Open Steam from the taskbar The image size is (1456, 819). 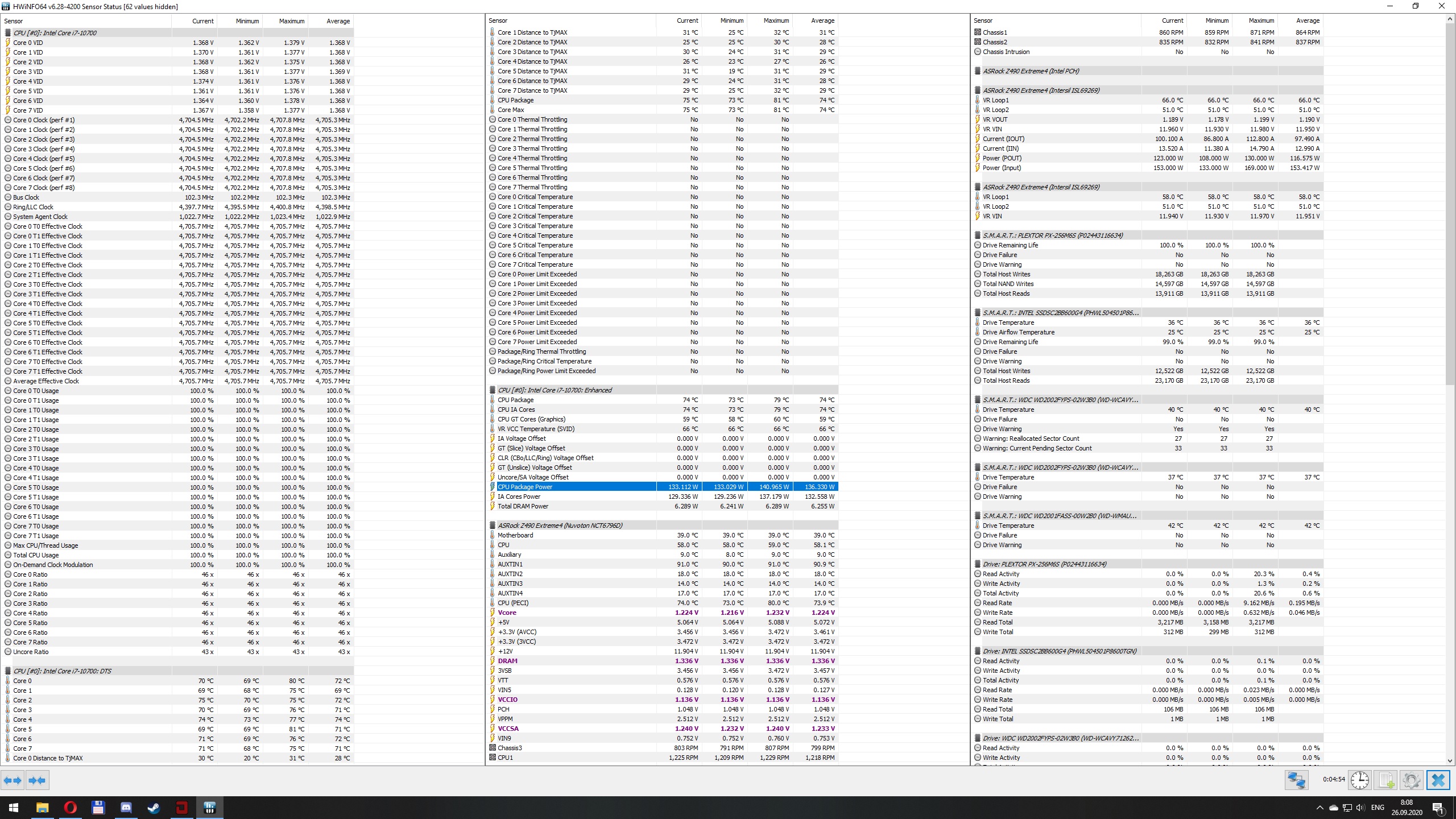pyautogui.click(x=154, y=808)
